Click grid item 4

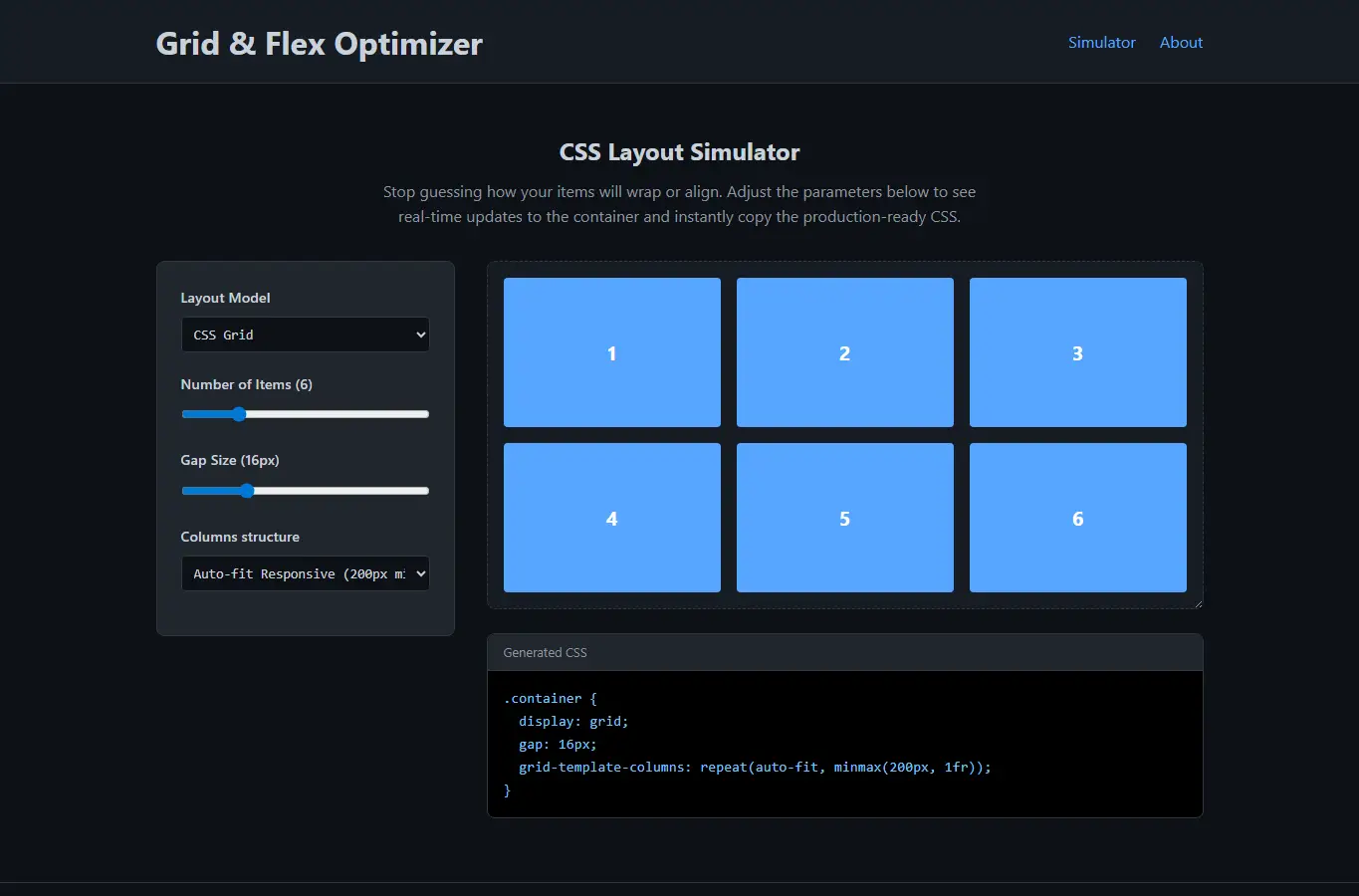612,518
